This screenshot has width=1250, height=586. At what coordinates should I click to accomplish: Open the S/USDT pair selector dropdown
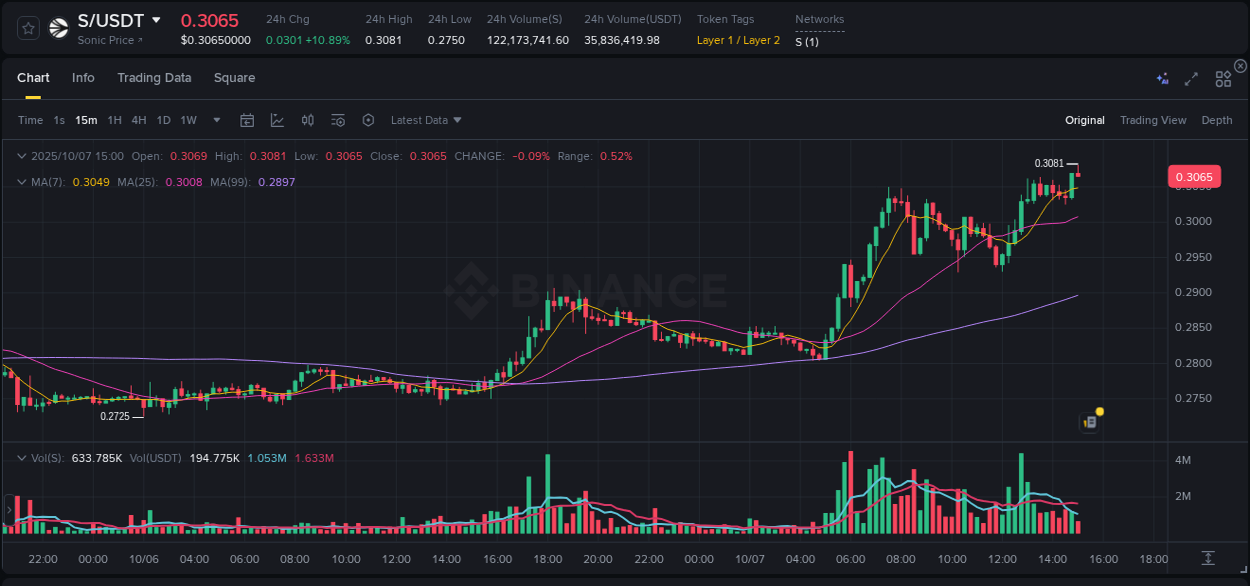[x=157, y=19]
